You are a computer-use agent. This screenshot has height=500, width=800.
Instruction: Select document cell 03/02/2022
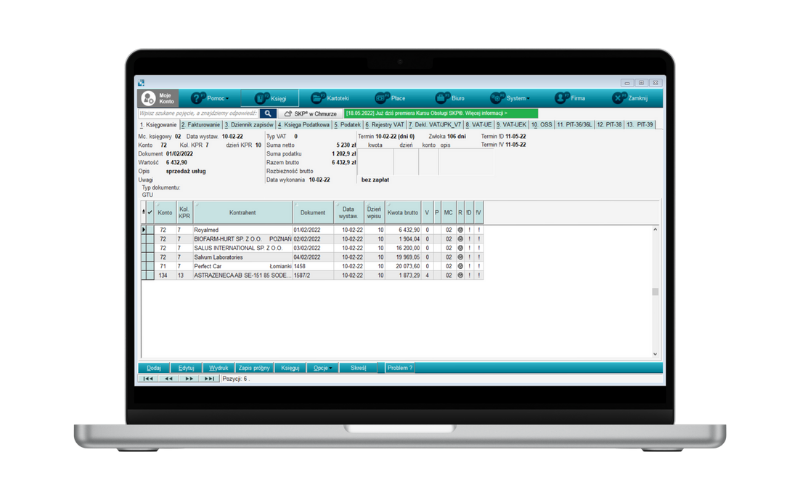[313, 248]
